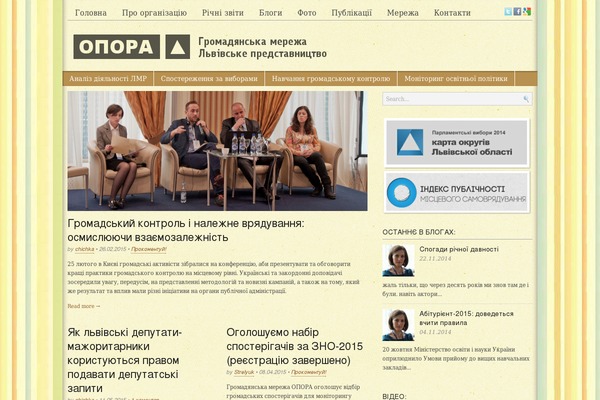Open the Контакти menu item
The width and height of the screenshot is (600, 400).
pyautogui.click(x=452, y=13)
